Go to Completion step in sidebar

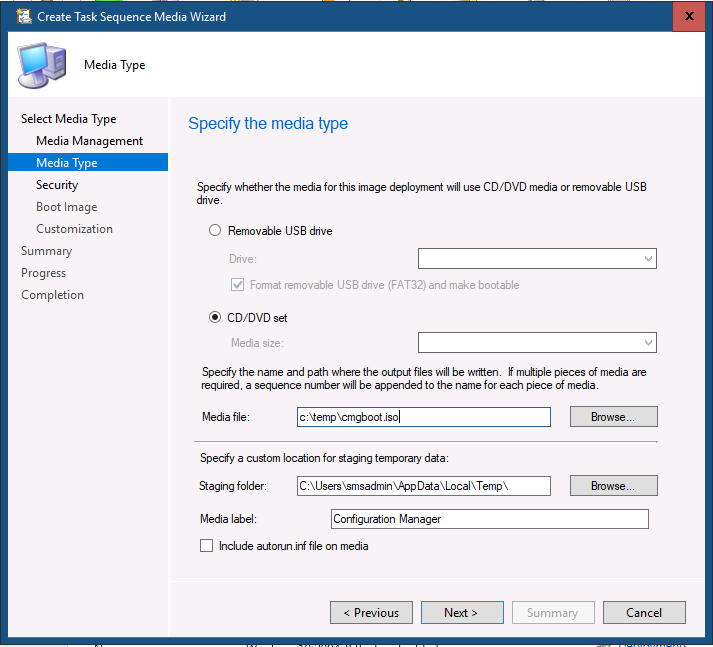52,295
